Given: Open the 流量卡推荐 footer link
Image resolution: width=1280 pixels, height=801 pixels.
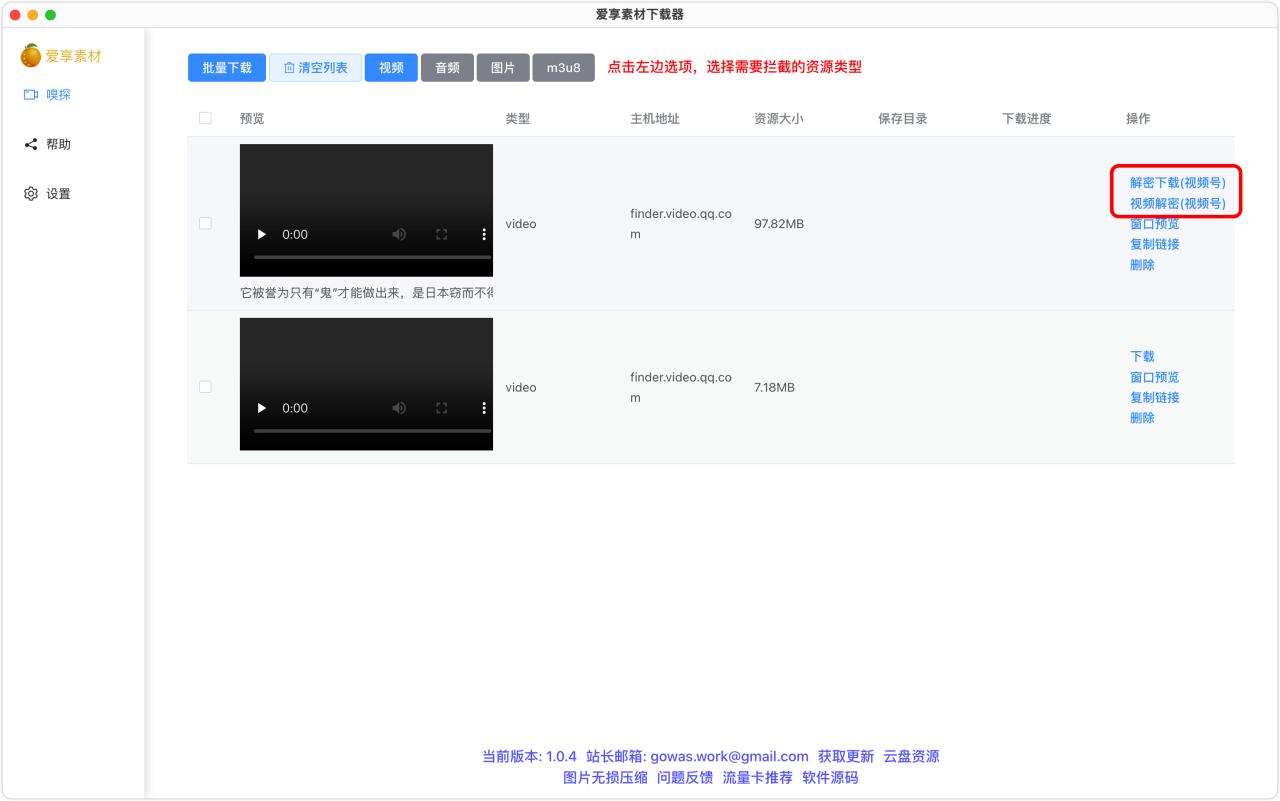Looking at the screenshot, I should (757, 777).
